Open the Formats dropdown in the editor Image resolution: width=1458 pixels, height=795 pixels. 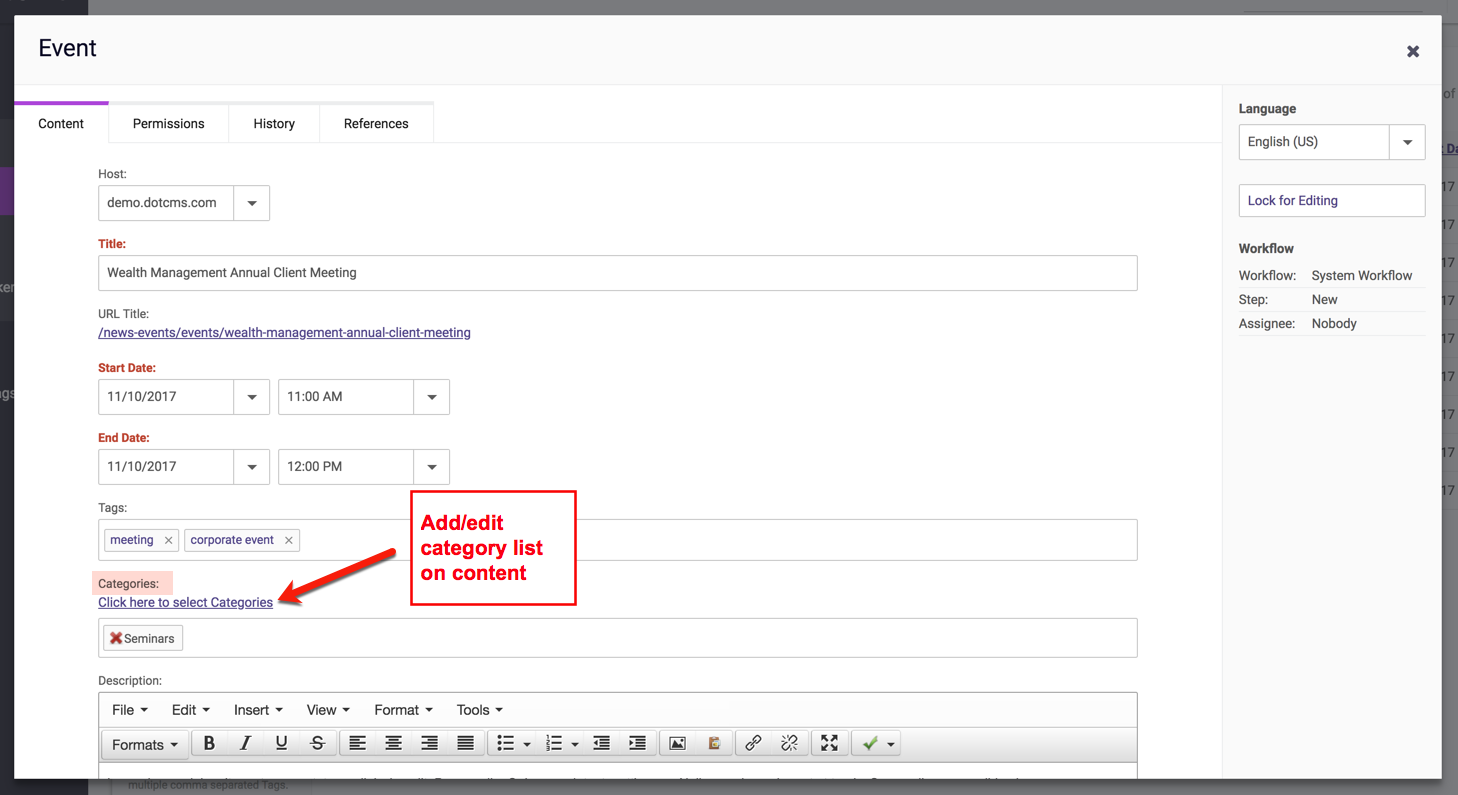(x=145, y=744)
